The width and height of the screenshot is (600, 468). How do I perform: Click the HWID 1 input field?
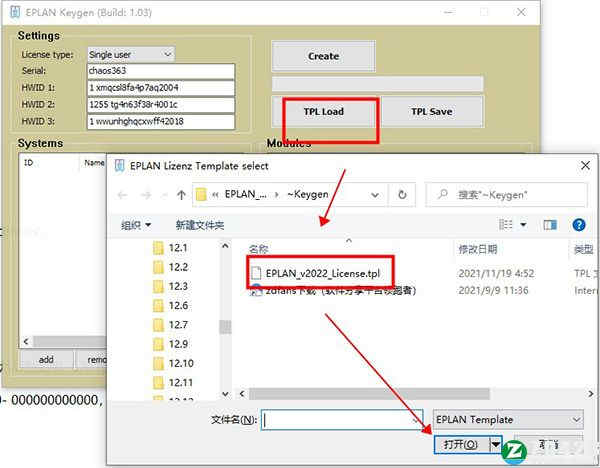click(x=161, y=88)
